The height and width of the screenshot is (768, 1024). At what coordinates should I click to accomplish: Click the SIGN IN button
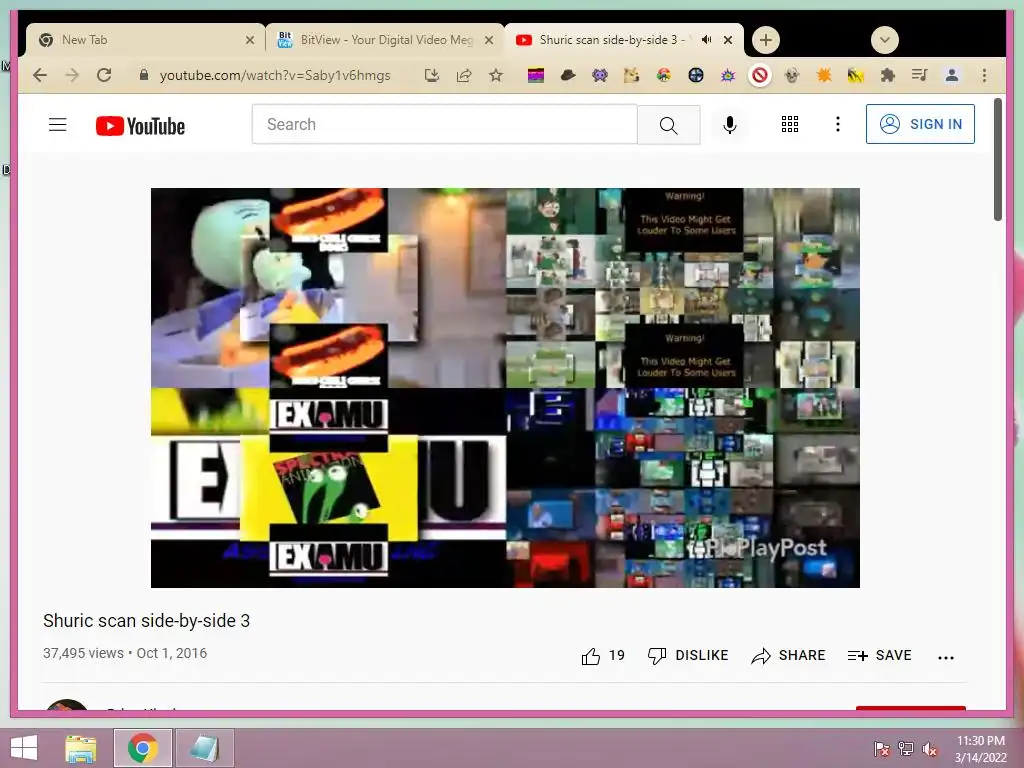920,124
